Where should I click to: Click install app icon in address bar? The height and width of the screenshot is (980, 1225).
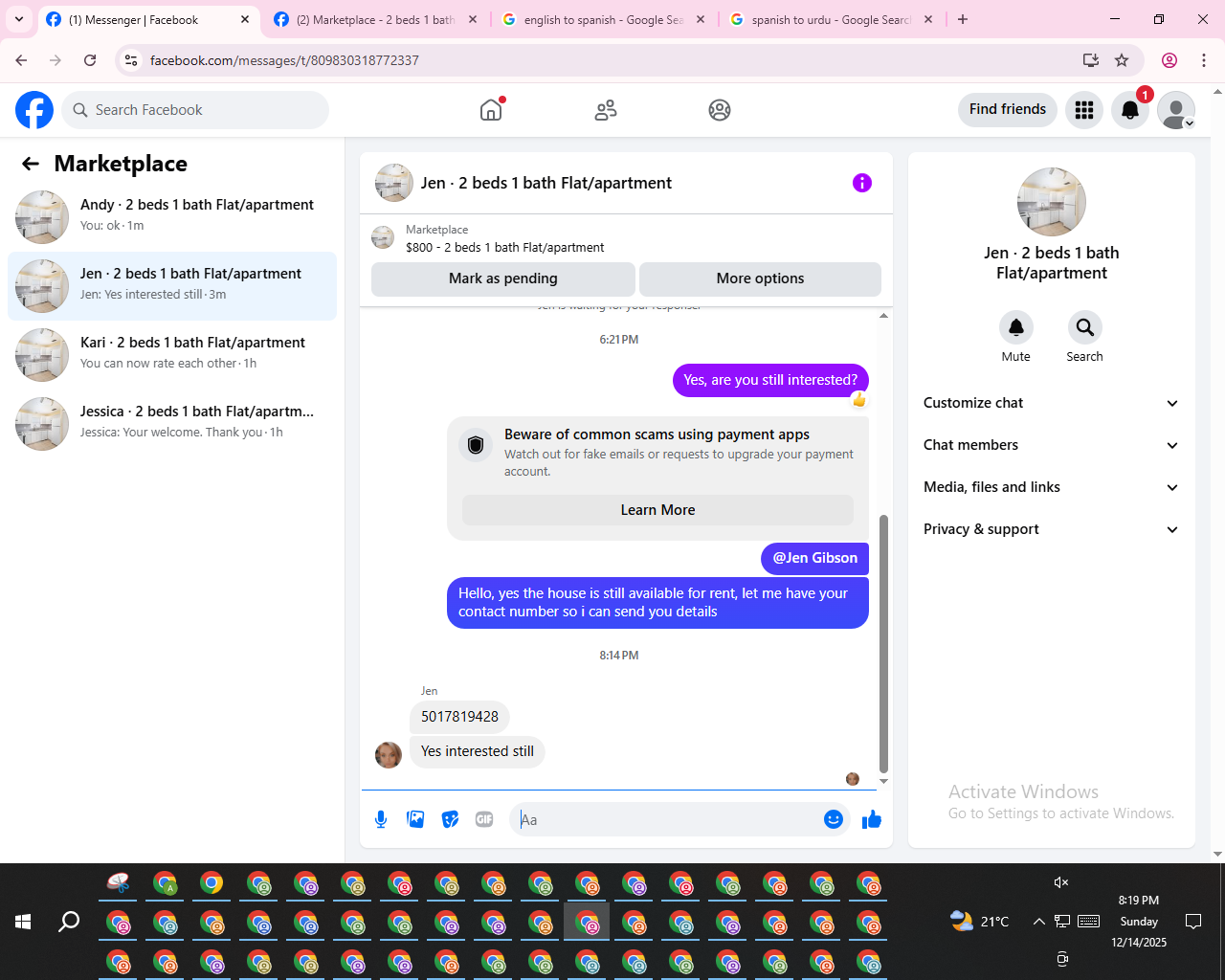point(1091,60)
